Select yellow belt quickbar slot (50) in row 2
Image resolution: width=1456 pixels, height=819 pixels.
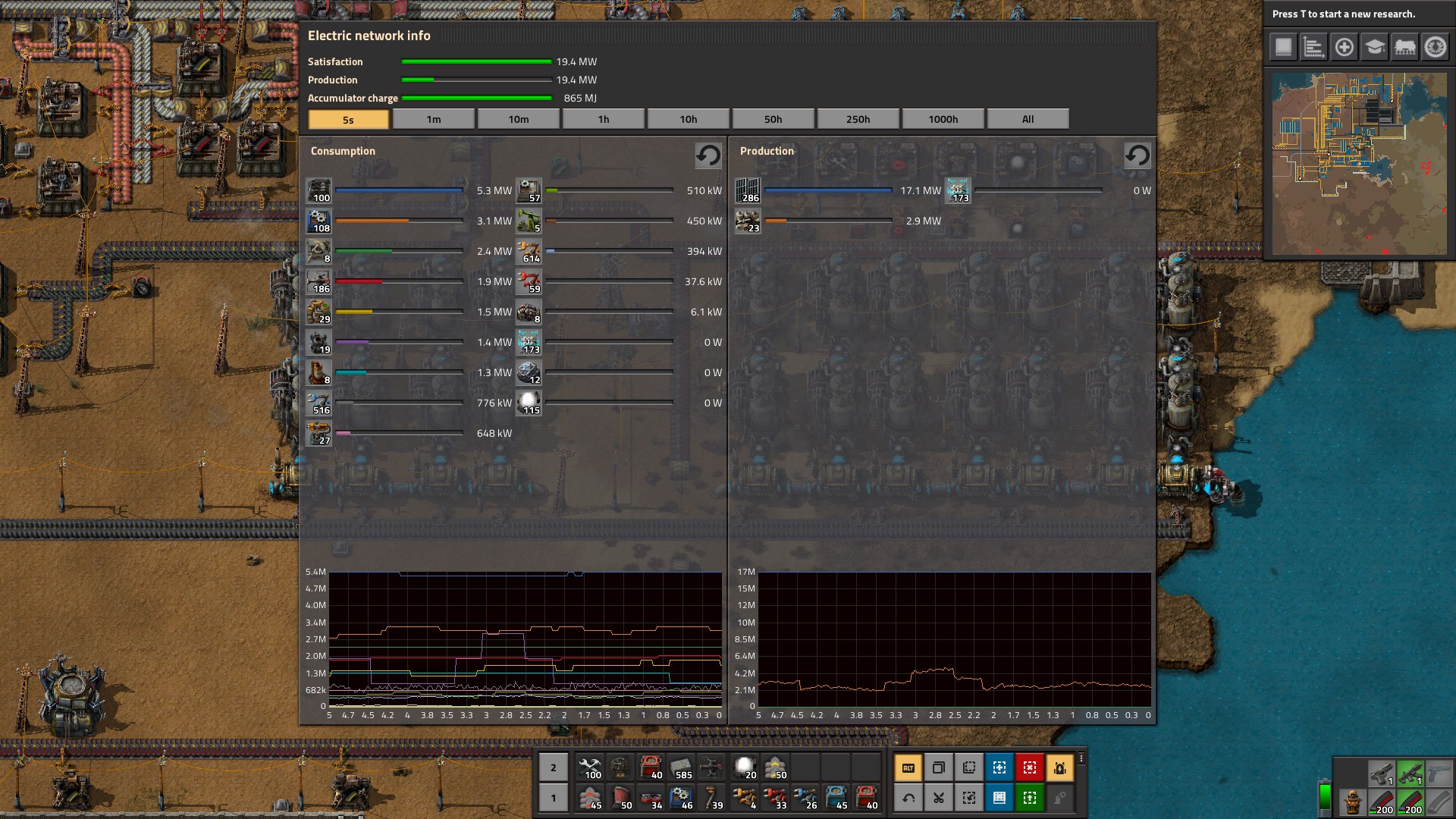pyautogui.click(x=775, y=767)
